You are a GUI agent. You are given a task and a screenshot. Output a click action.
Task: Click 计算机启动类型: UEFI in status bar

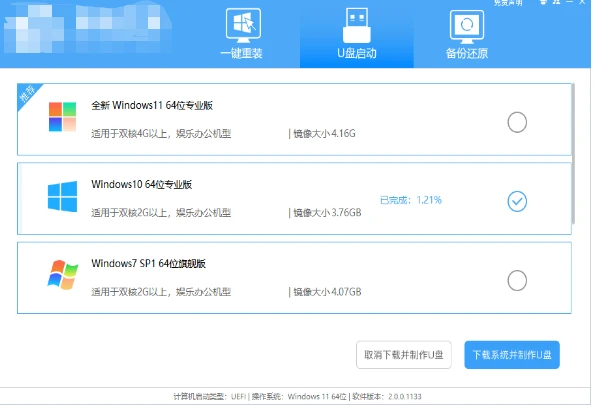(x=210, y=397)
